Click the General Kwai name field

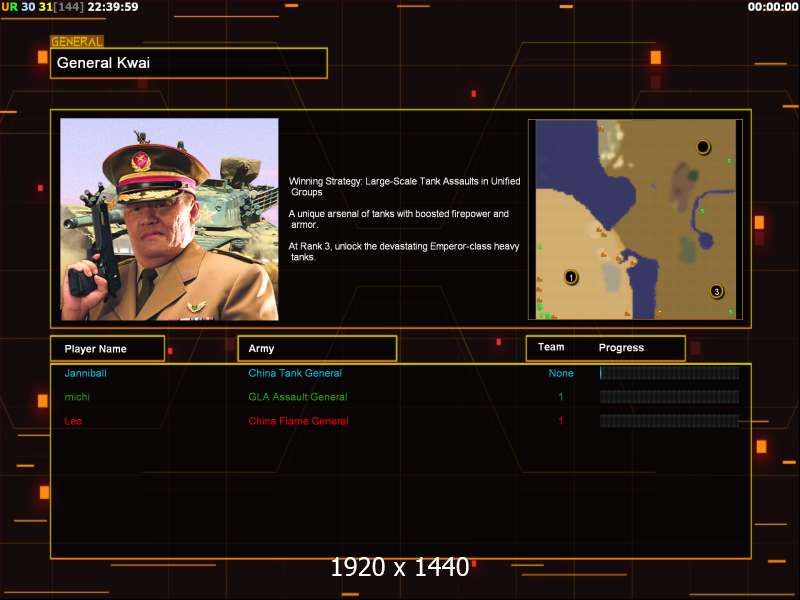pyautogui.click(x=189, y=63)
